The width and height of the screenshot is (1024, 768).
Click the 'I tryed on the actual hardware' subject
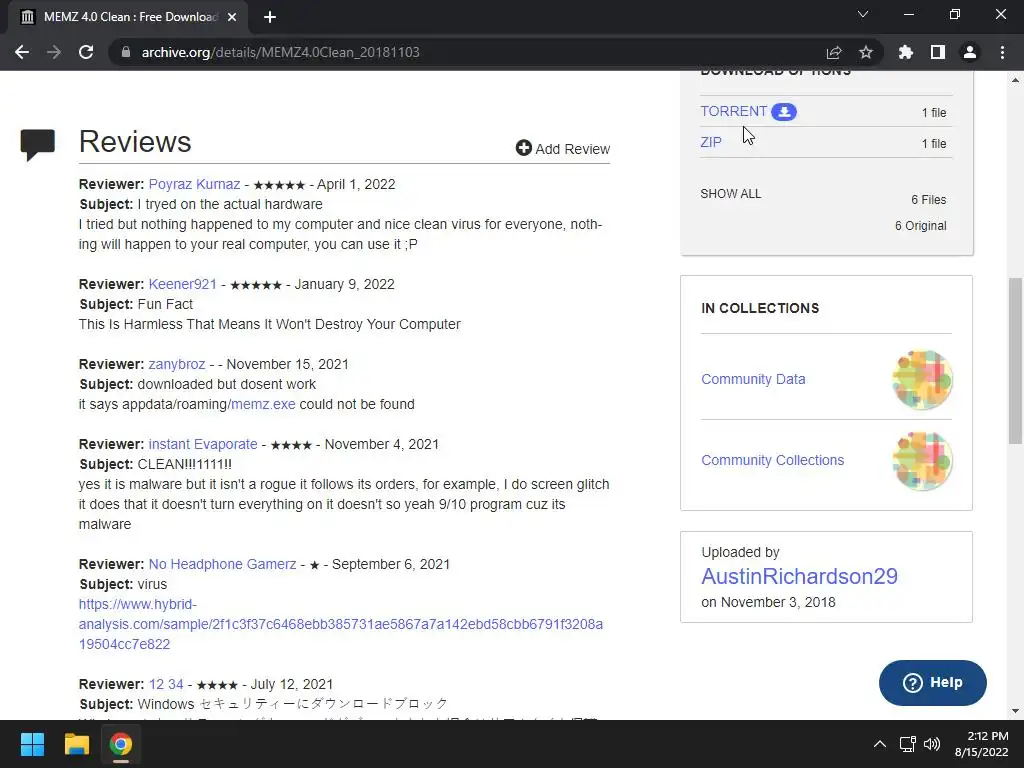point(230,204)
